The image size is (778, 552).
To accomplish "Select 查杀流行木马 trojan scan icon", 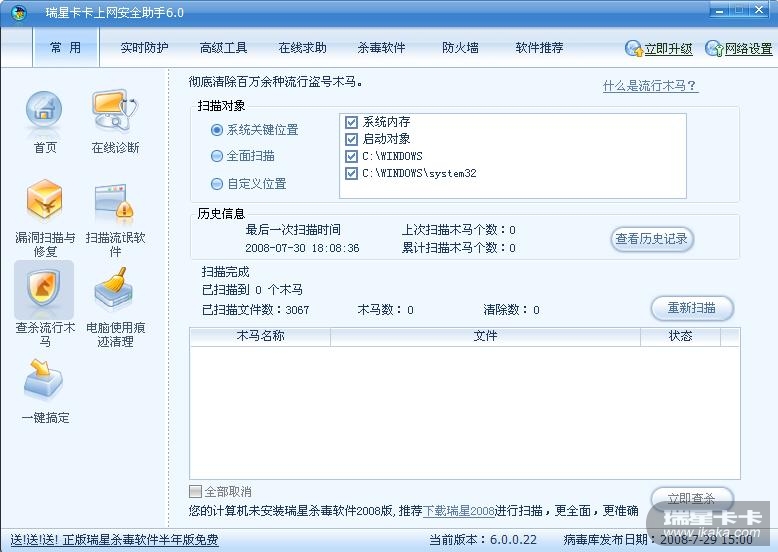I will click(x=44, y=290).
